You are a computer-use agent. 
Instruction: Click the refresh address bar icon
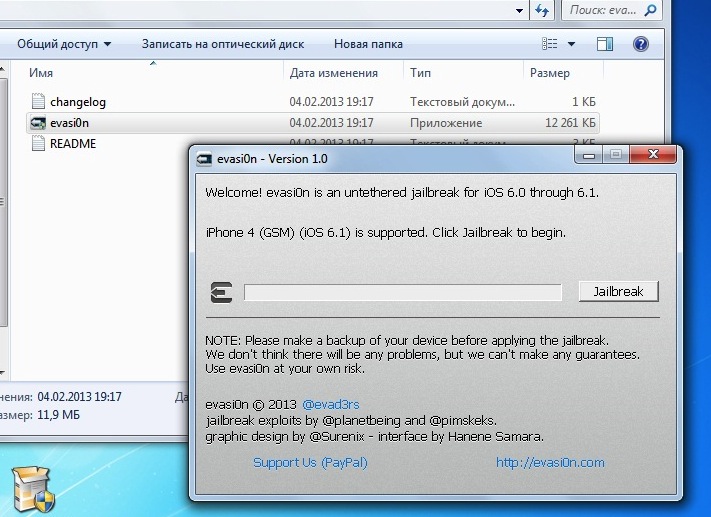click(542, 10)
